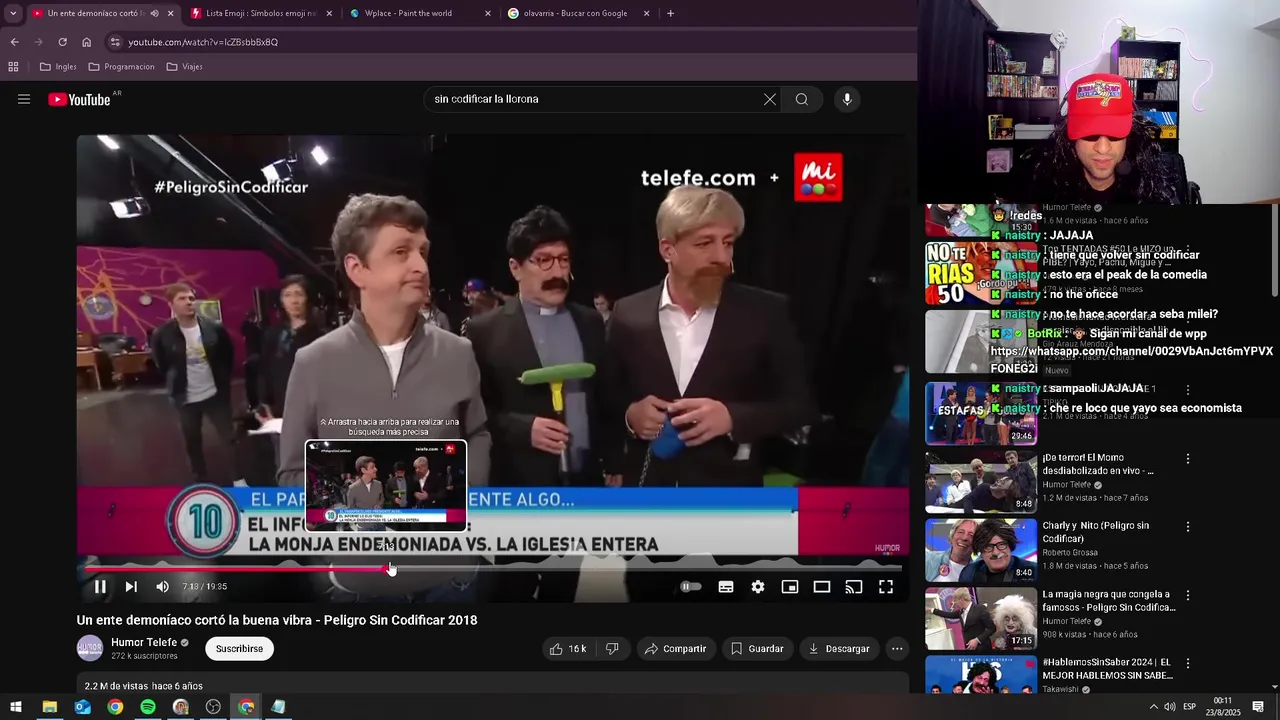
Task: Open the system volume tray icon
Action: pos(1170,707)
